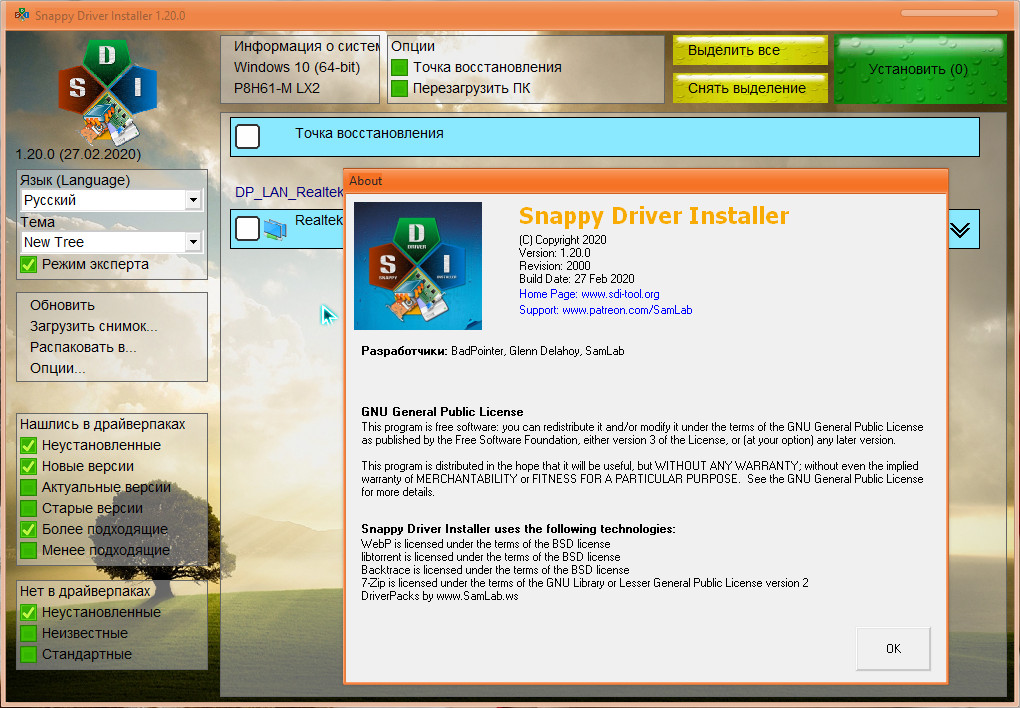Click the SDI logo in the left sidebar
Viewport: 1020px width, 708px height.
point(107,91)
